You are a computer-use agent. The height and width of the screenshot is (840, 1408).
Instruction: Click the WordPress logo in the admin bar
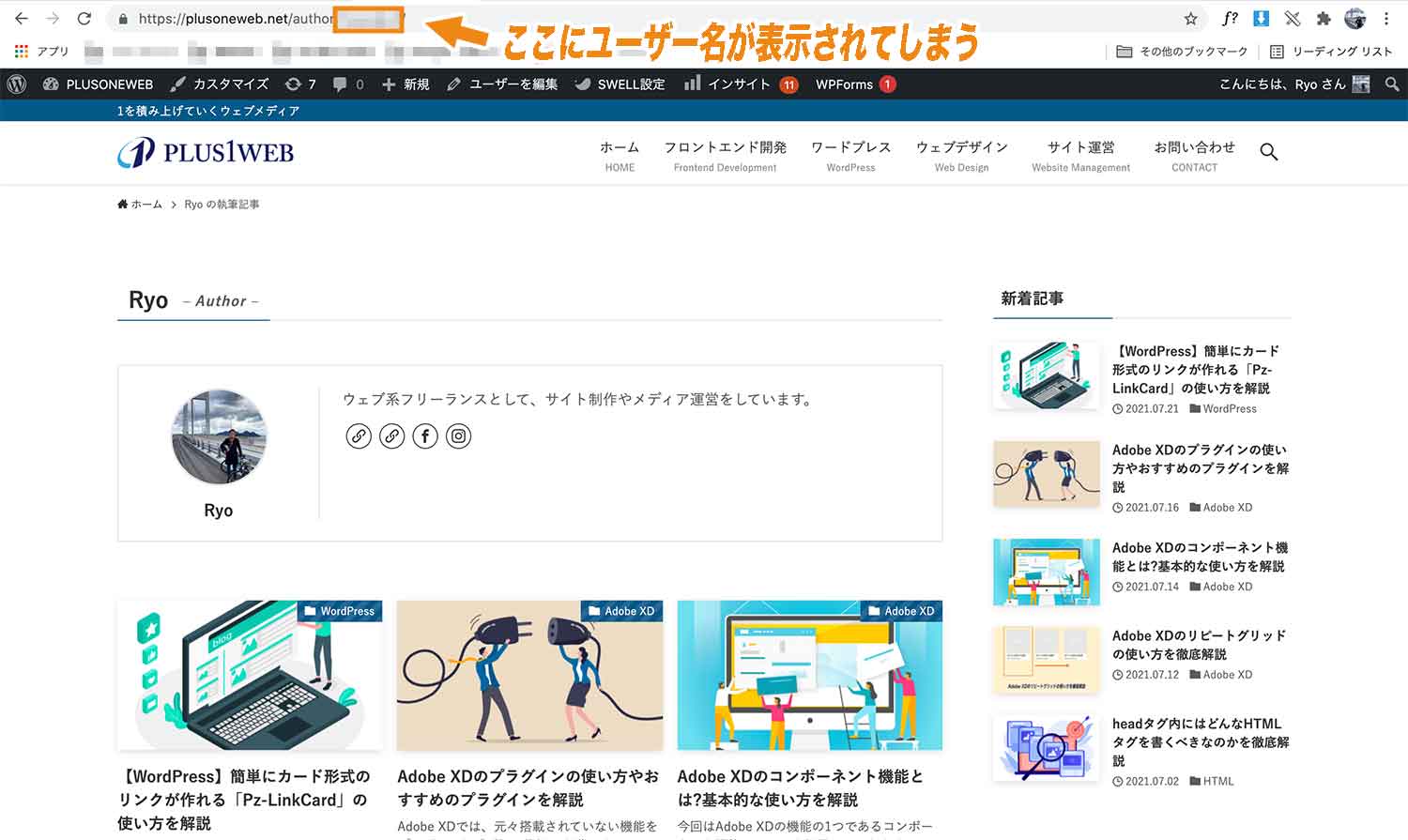(16, 84)
